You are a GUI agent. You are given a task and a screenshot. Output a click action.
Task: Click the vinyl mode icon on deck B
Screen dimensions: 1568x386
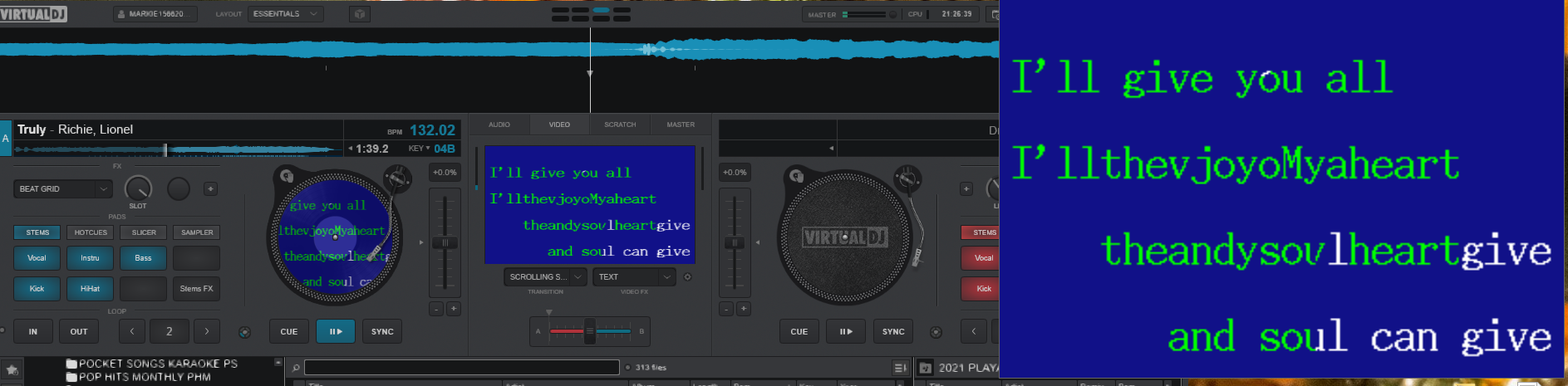pos(936,332)
